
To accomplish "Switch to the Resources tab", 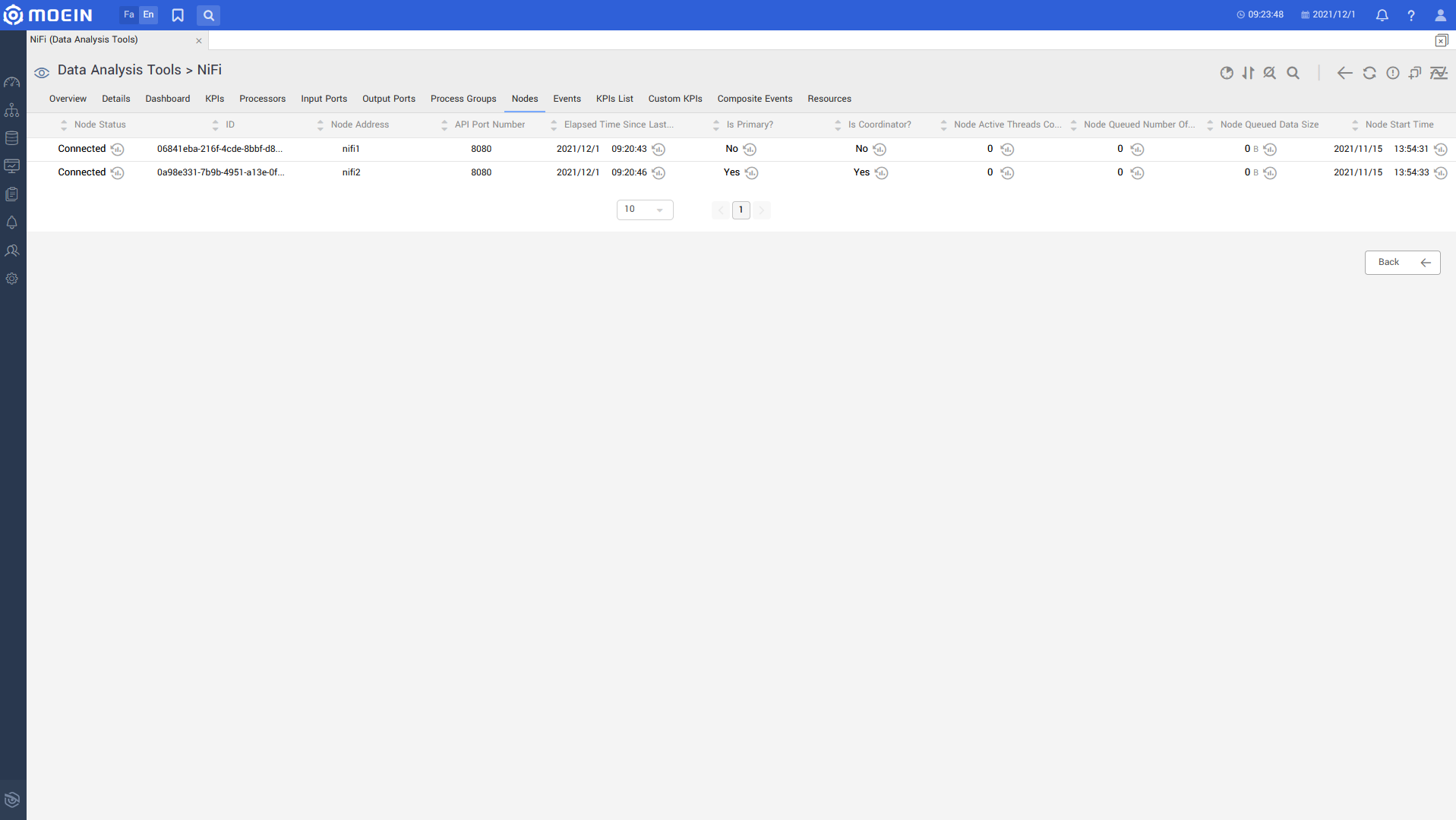I will (x=829, y=99).
